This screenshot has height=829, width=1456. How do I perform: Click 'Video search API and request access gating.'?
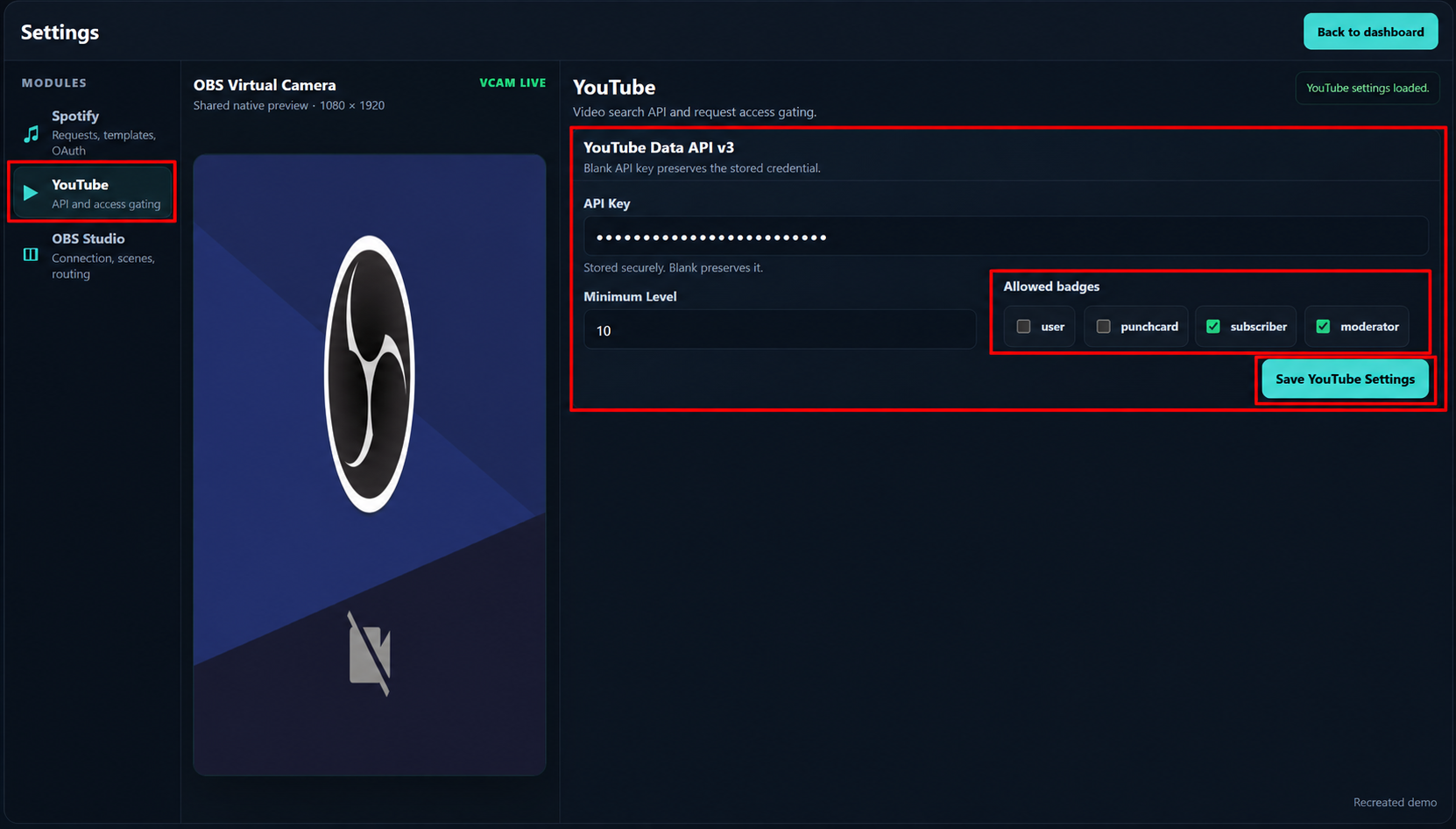pos(695,112)
